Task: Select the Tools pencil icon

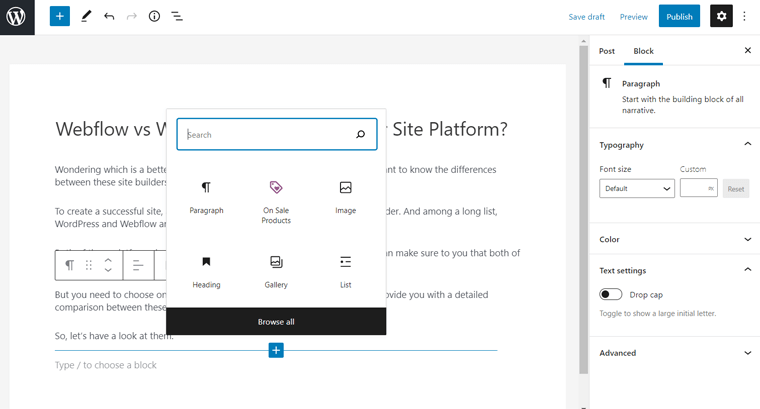Action: coord(86,16)
